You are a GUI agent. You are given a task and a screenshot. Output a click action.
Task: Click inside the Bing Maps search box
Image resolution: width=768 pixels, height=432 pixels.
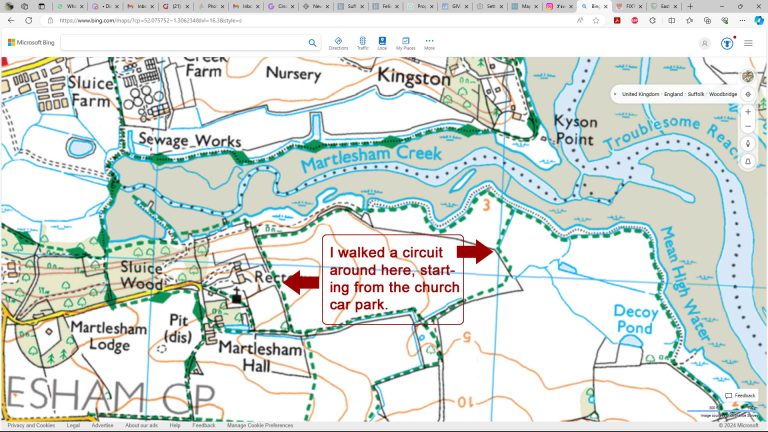(185, 43)
